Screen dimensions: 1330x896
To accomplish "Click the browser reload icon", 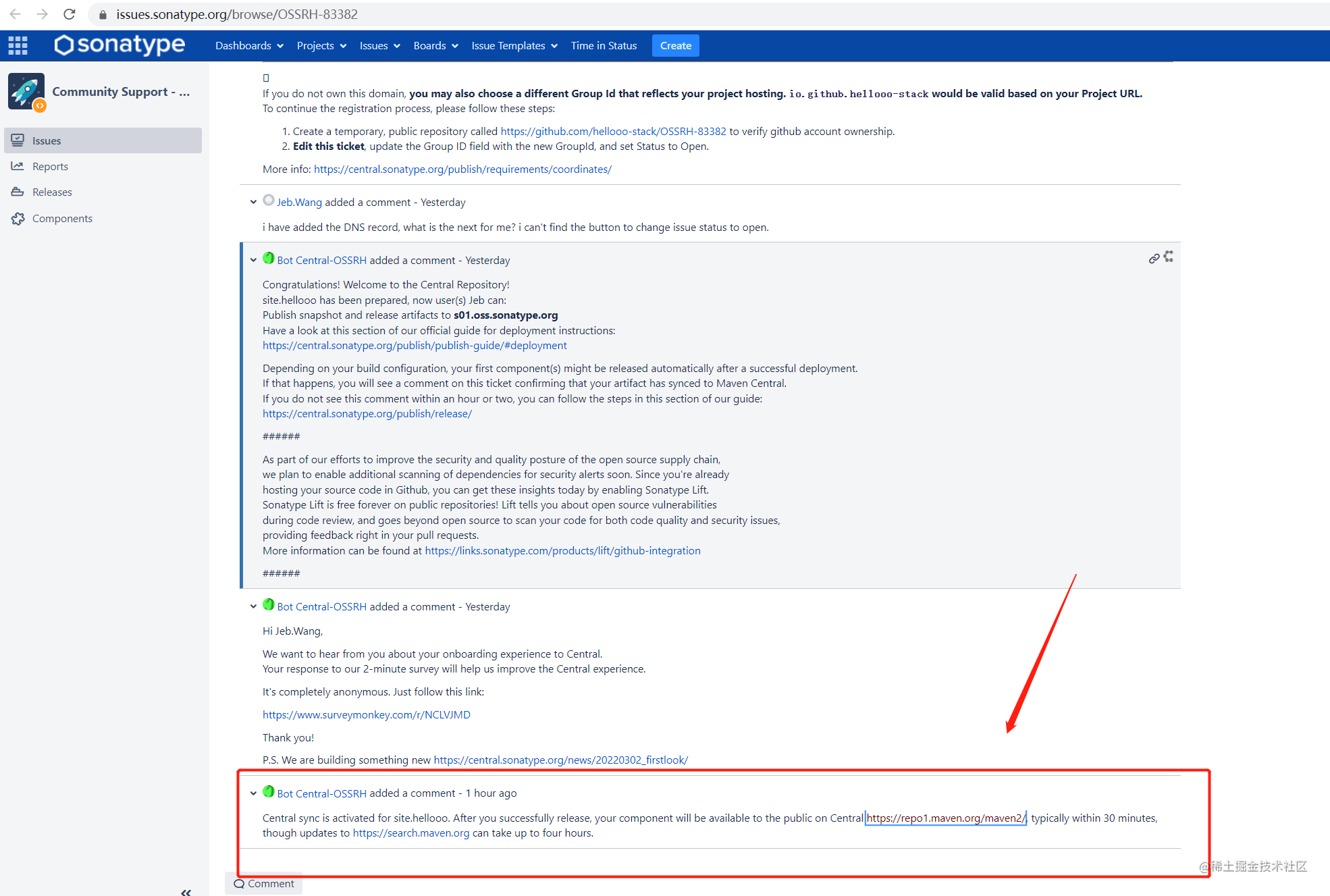I will [x=69, y=14].
